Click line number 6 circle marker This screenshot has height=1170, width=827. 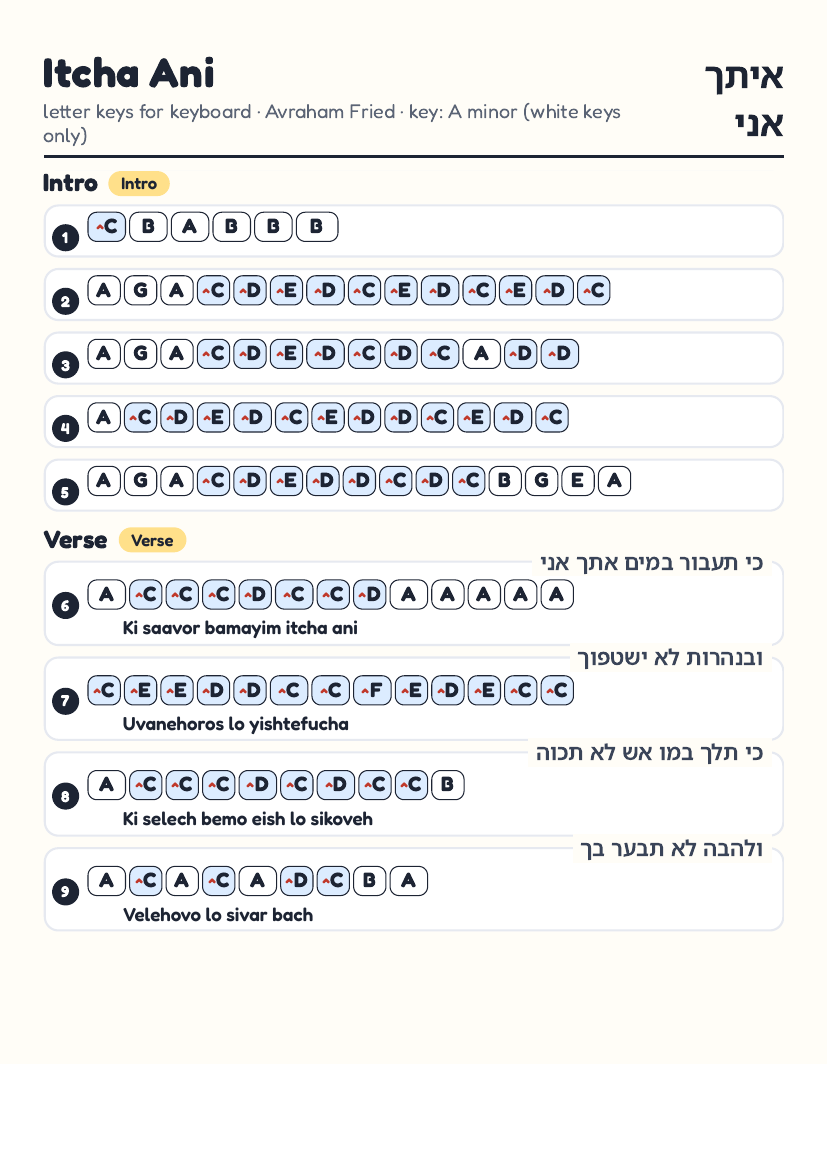[x=66, y=605]
